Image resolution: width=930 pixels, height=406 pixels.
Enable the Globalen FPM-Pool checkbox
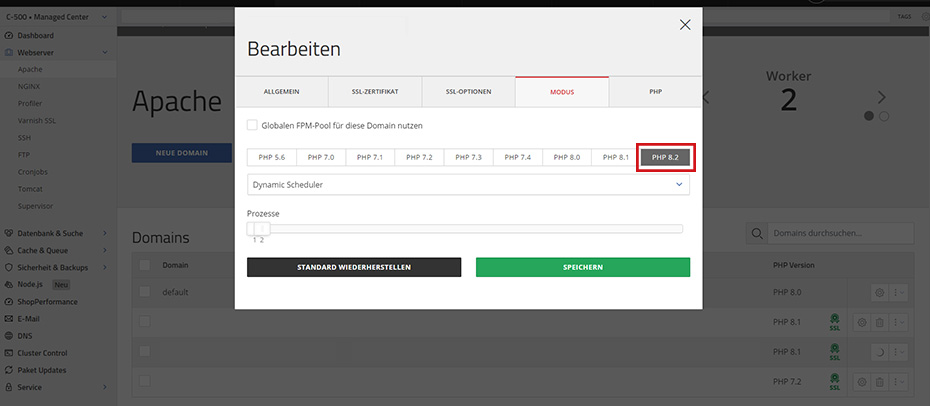tap(252, 126)
